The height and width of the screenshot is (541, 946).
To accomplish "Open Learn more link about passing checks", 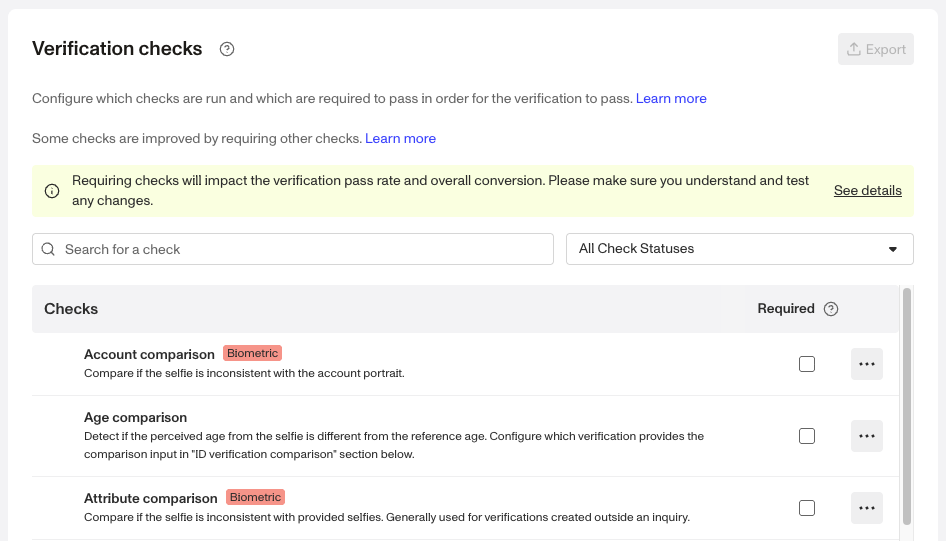I will [x=671, y=99].
